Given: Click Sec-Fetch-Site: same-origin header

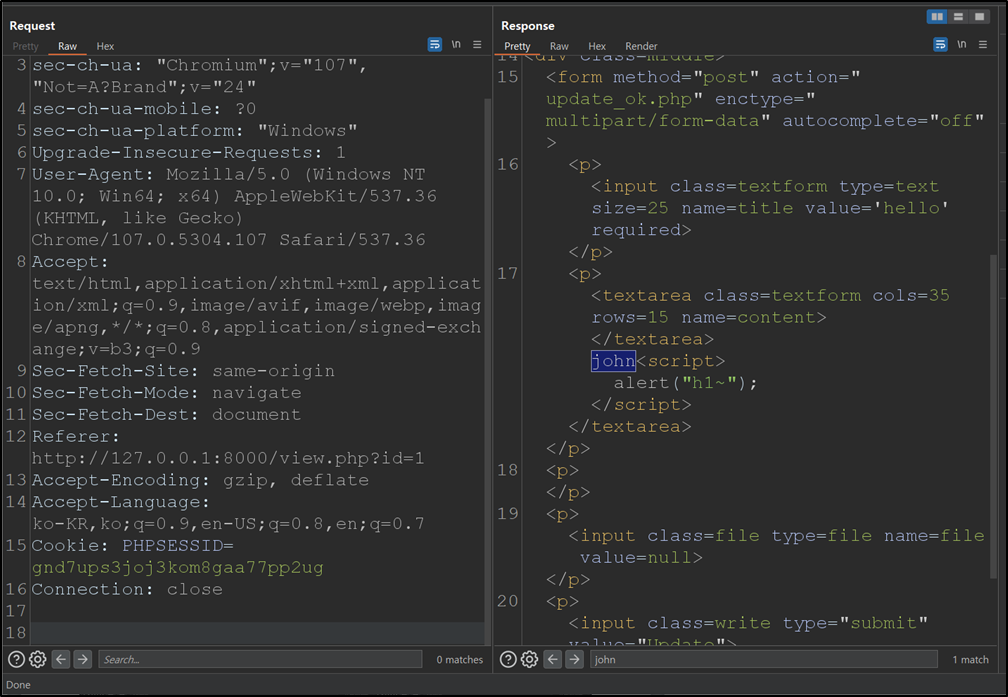Looking at the screenshot, I should [183, 371].
